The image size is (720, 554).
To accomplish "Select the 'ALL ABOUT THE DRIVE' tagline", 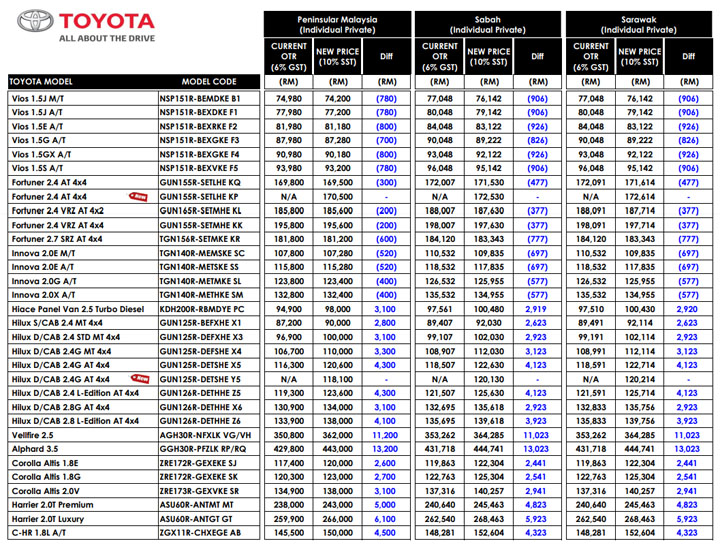I will pos(107,39).
